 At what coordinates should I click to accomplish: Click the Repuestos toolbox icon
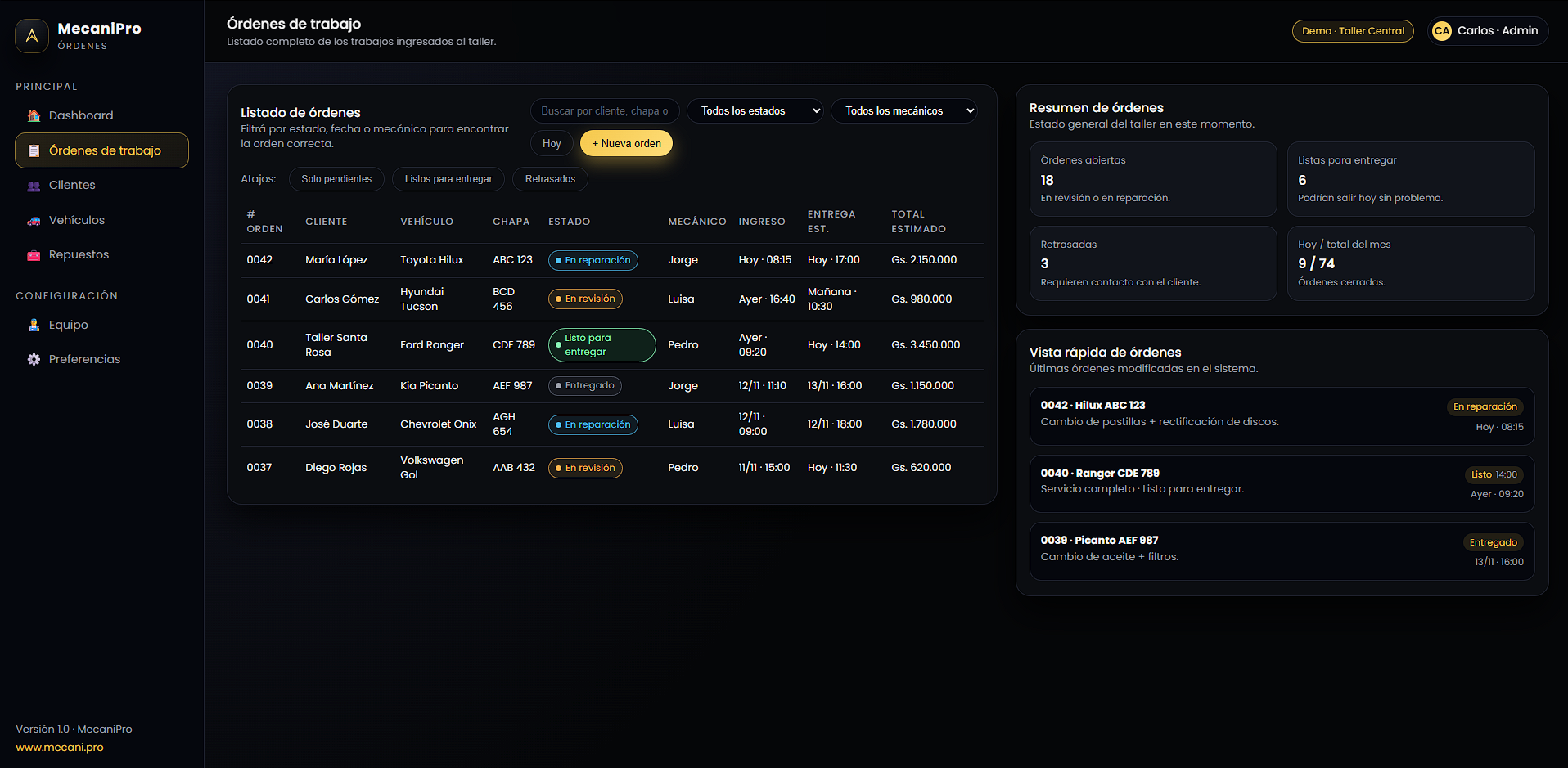point(34,255)
